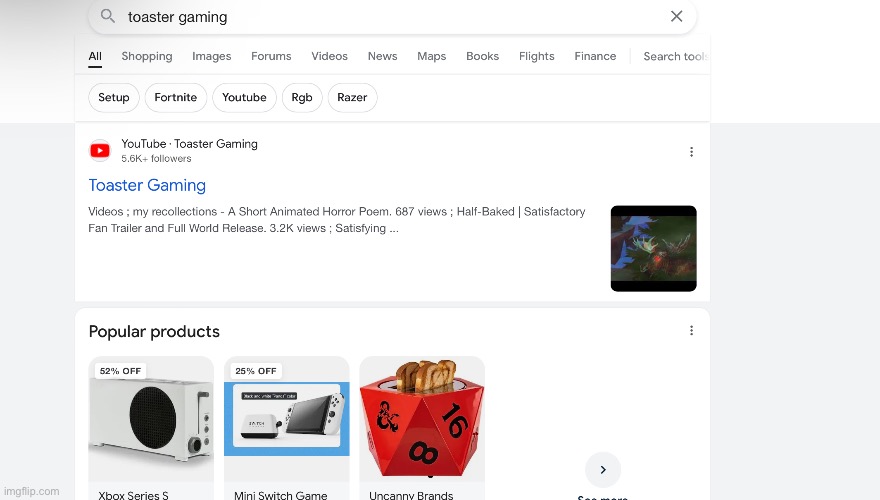Click the red D20 dice toaster image
The height and width of the screenshot is (500, 880).
422,419
